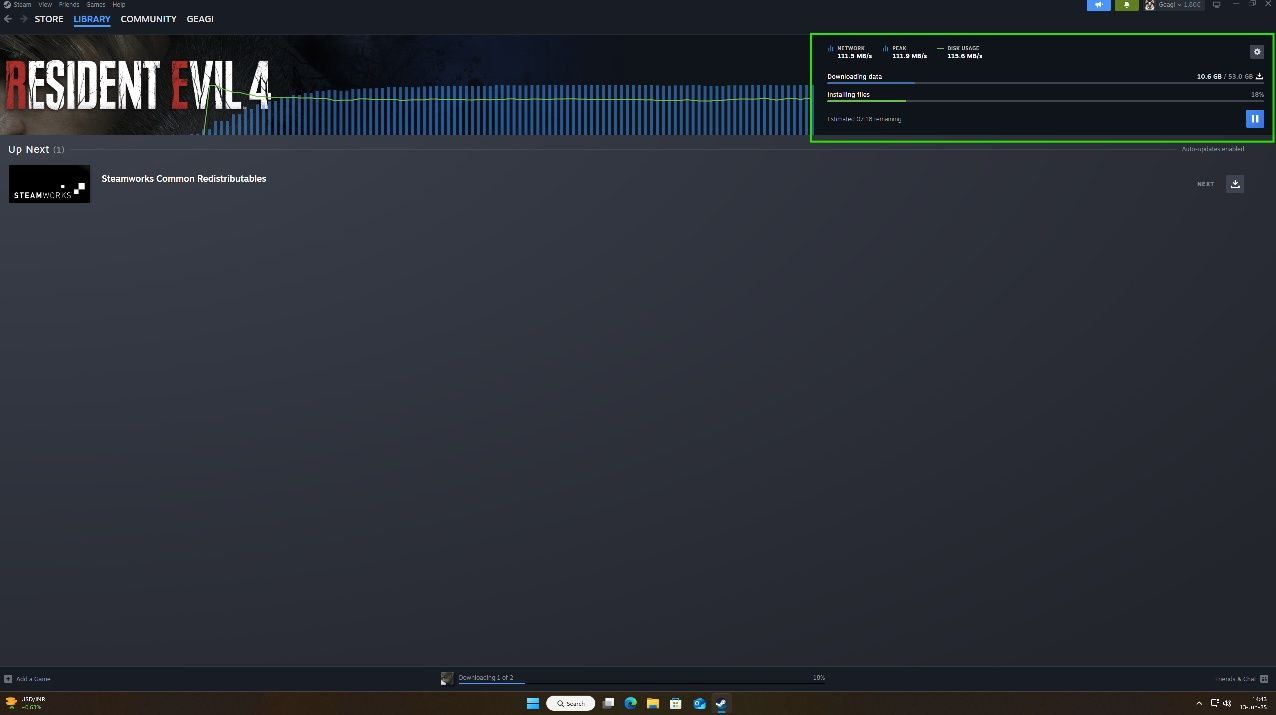Open the GEAGI profile tab
The image size is (1276, 715).
pos(200,19)
